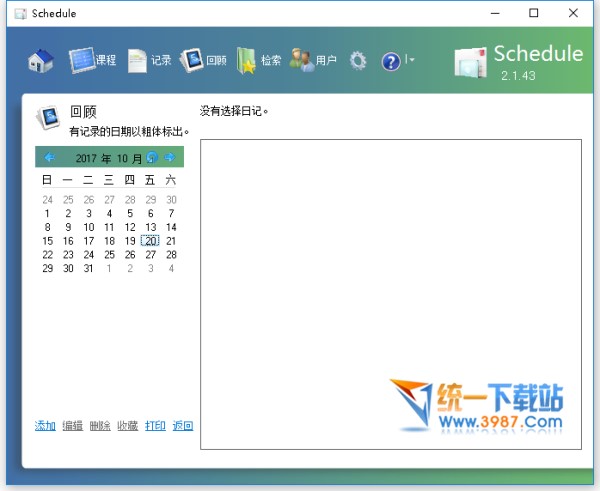Click the blue help question mark icon

tap(391, 61)
